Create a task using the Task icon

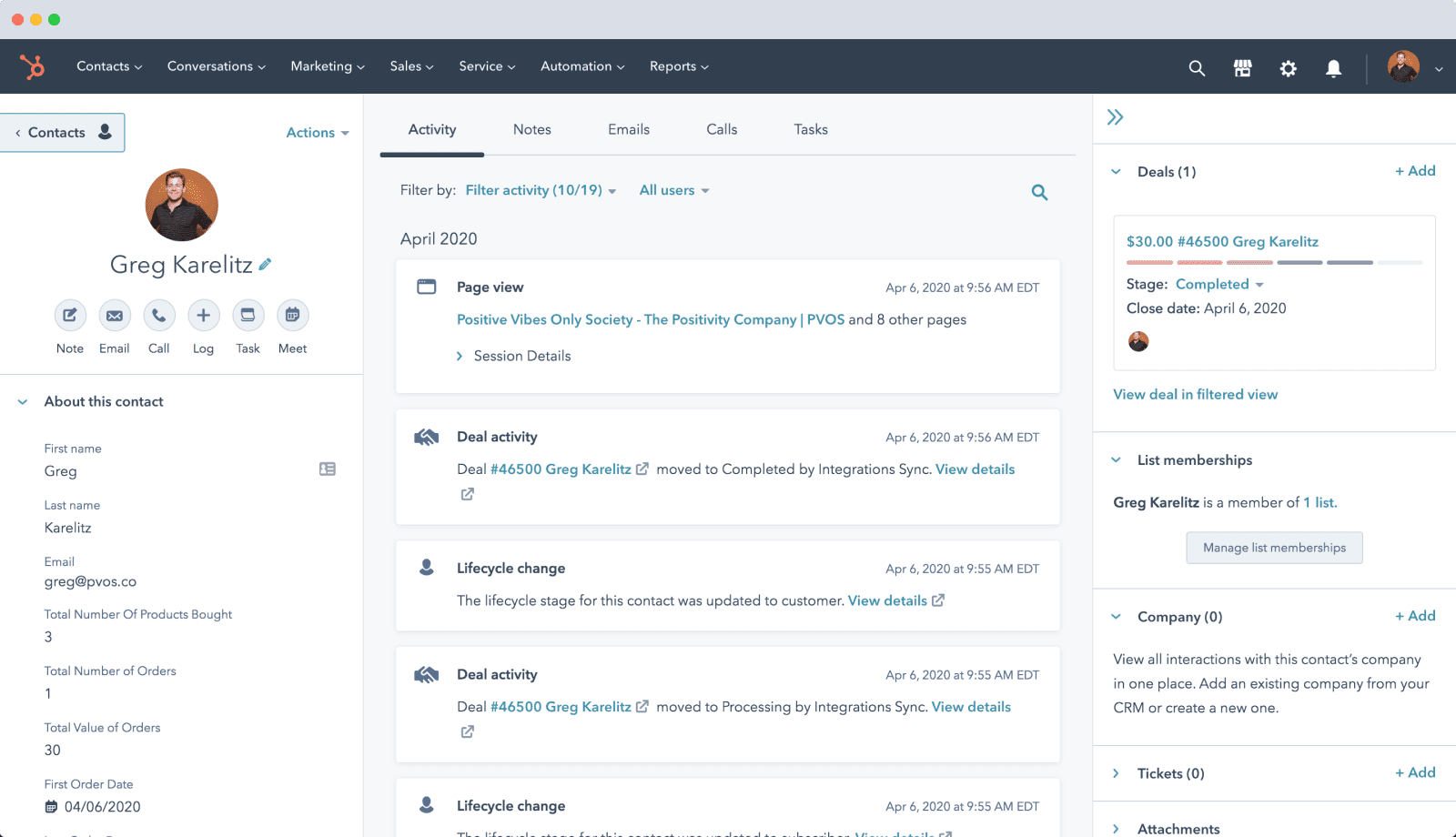point(248,316)
